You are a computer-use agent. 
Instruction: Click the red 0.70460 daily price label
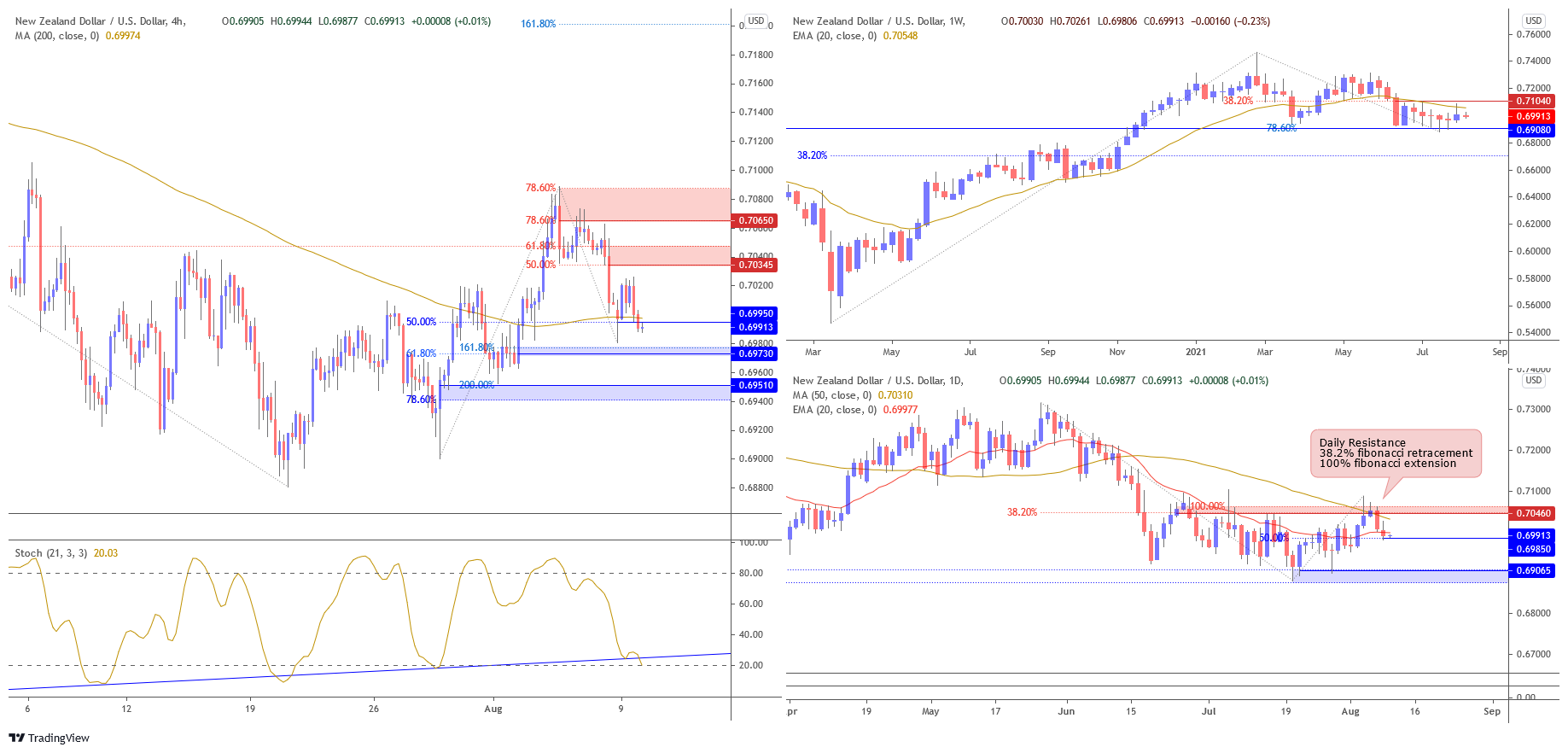[1532, 513]
